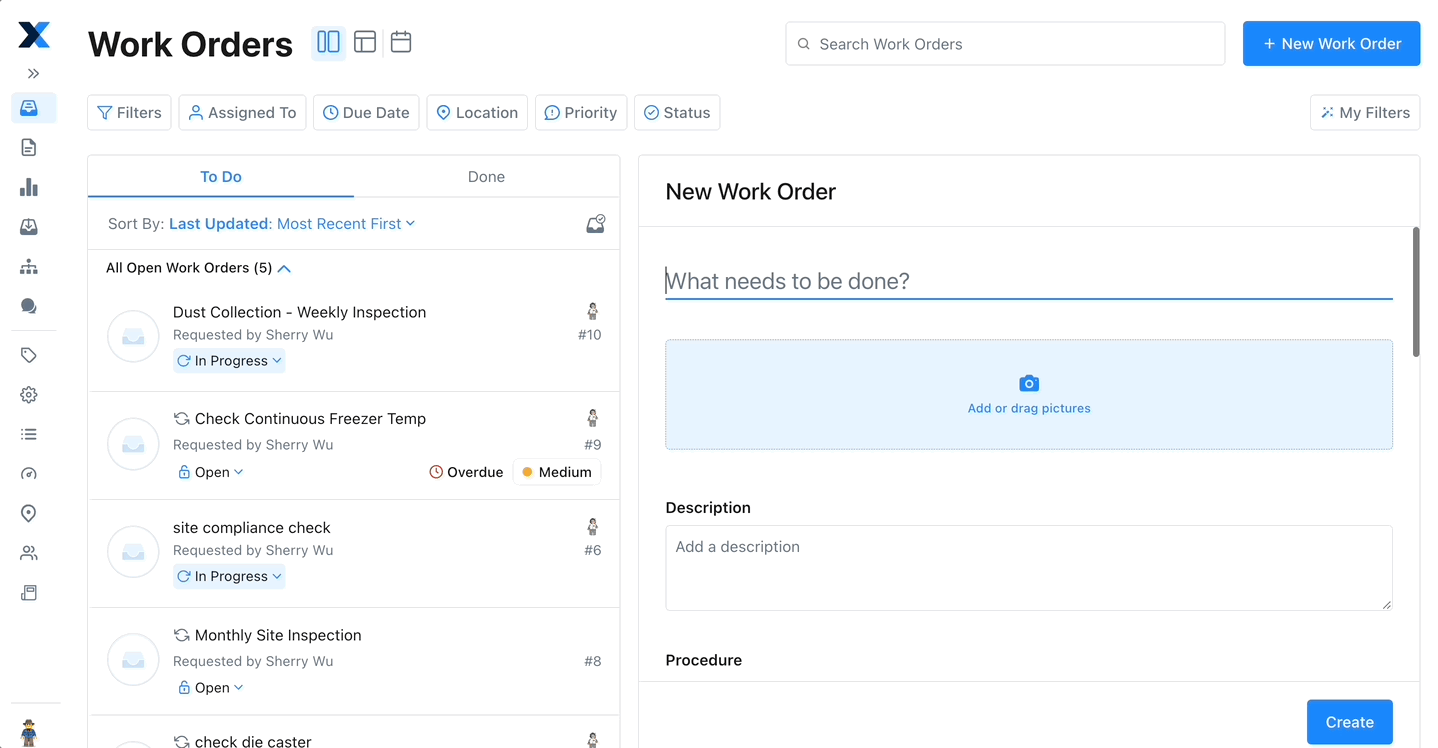The width and height of the screenshot is (1438, 748).
Task: Open the Due Date filter
Action: coord(366,113)
